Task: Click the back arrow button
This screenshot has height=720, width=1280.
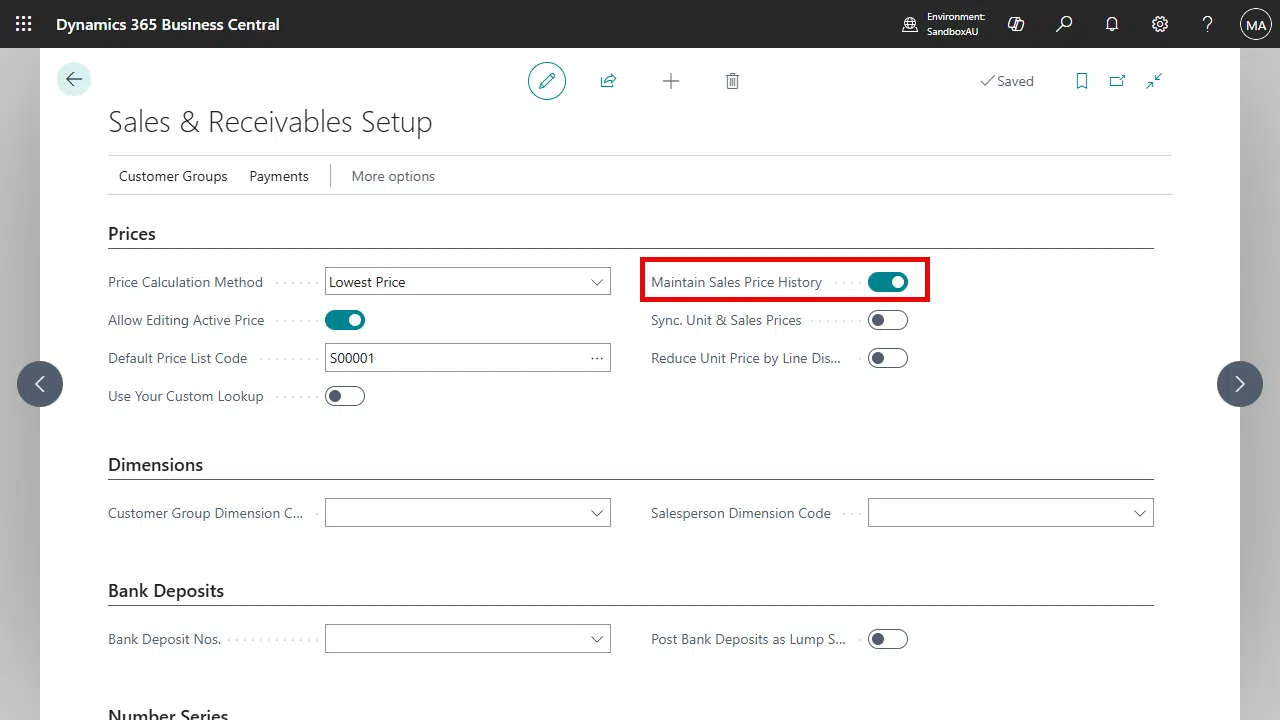Action: coord(74,80)
